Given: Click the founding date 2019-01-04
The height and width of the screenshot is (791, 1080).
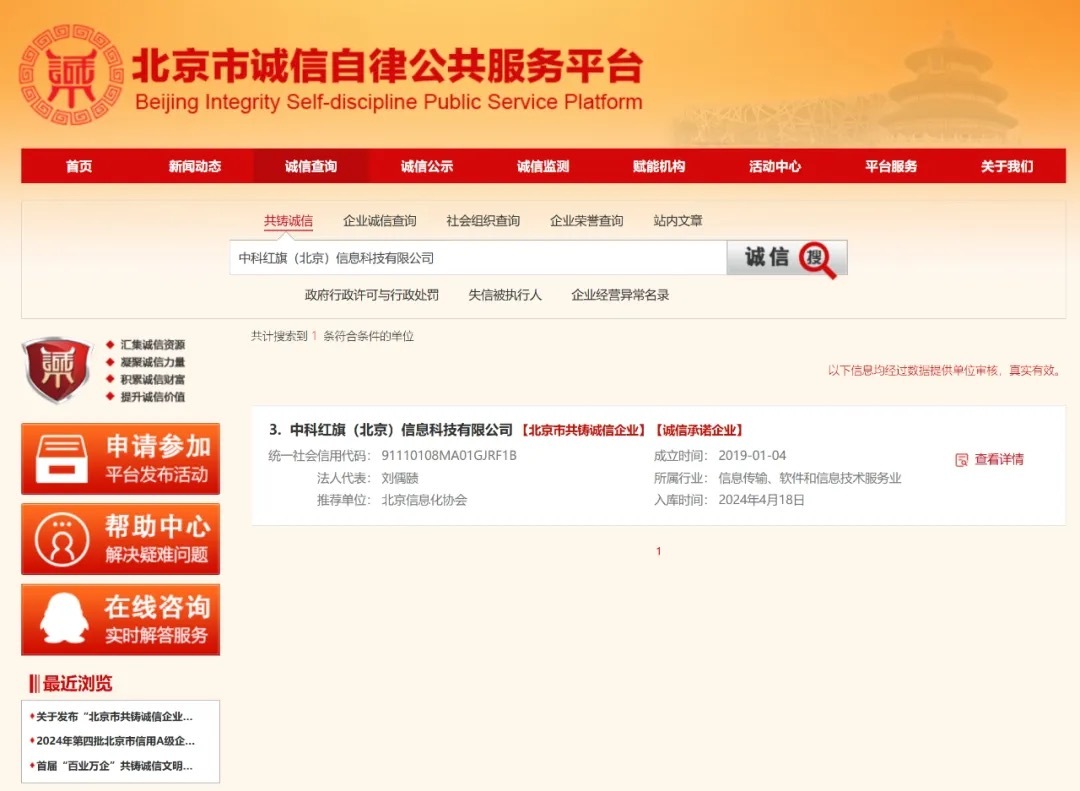Looking at the screenshot, I should click(752, 455).
